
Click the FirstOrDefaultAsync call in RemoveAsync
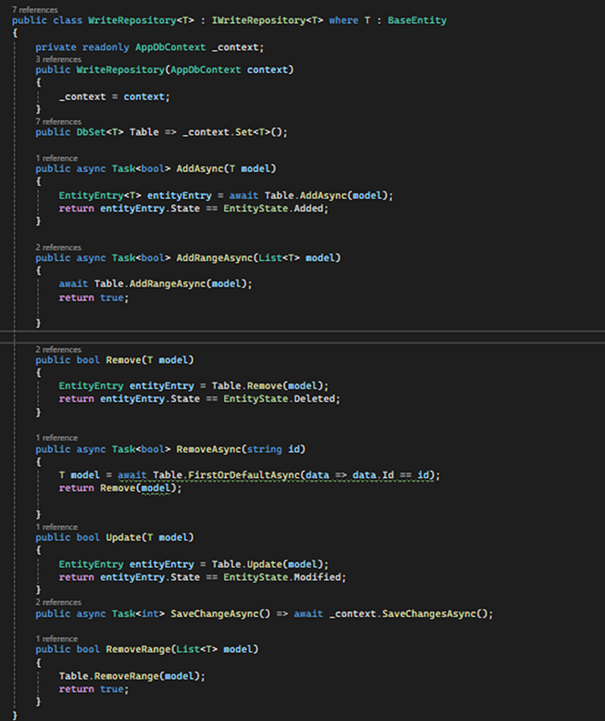(x=244, y=475)
